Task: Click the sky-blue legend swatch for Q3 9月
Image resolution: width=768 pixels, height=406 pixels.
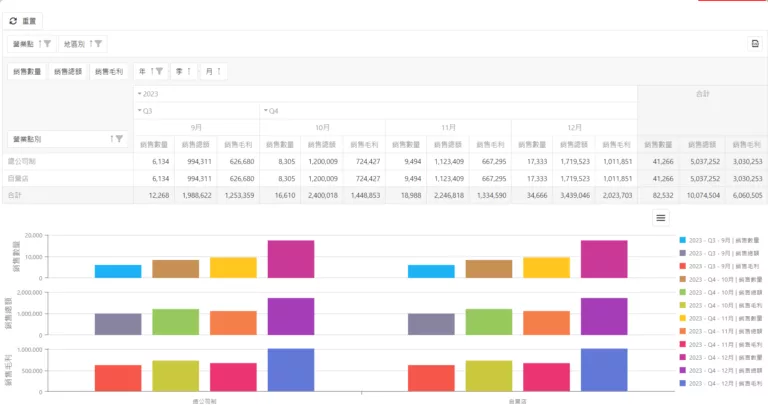Action: coord(682,240)
